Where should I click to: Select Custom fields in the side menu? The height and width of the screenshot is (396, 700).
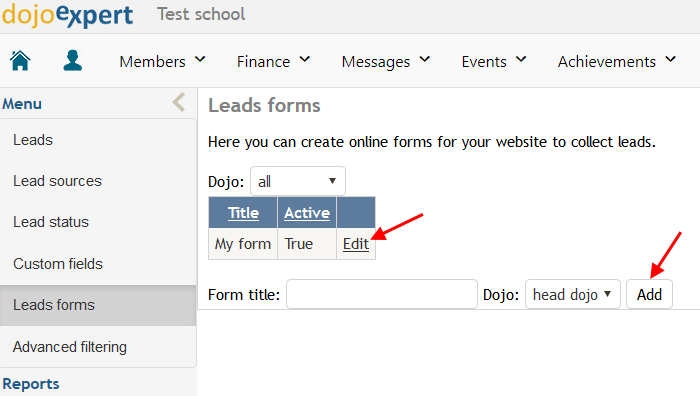coord(98,263)
